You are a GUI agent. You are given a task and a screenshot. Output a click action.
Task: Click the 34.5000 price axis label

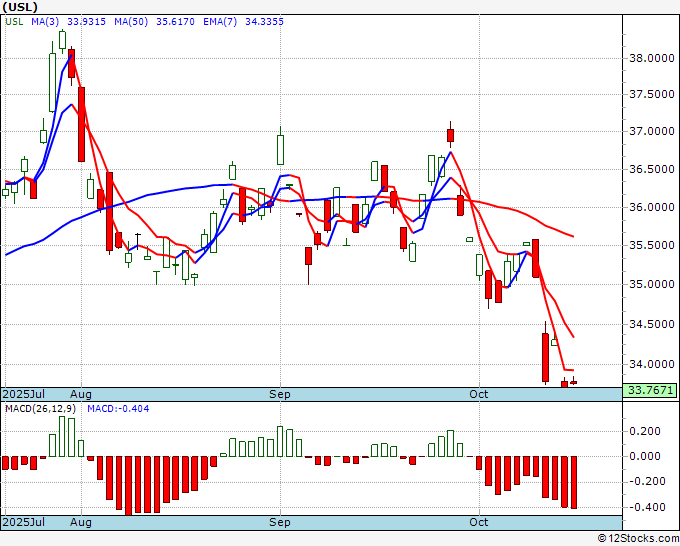coord(652,324)
